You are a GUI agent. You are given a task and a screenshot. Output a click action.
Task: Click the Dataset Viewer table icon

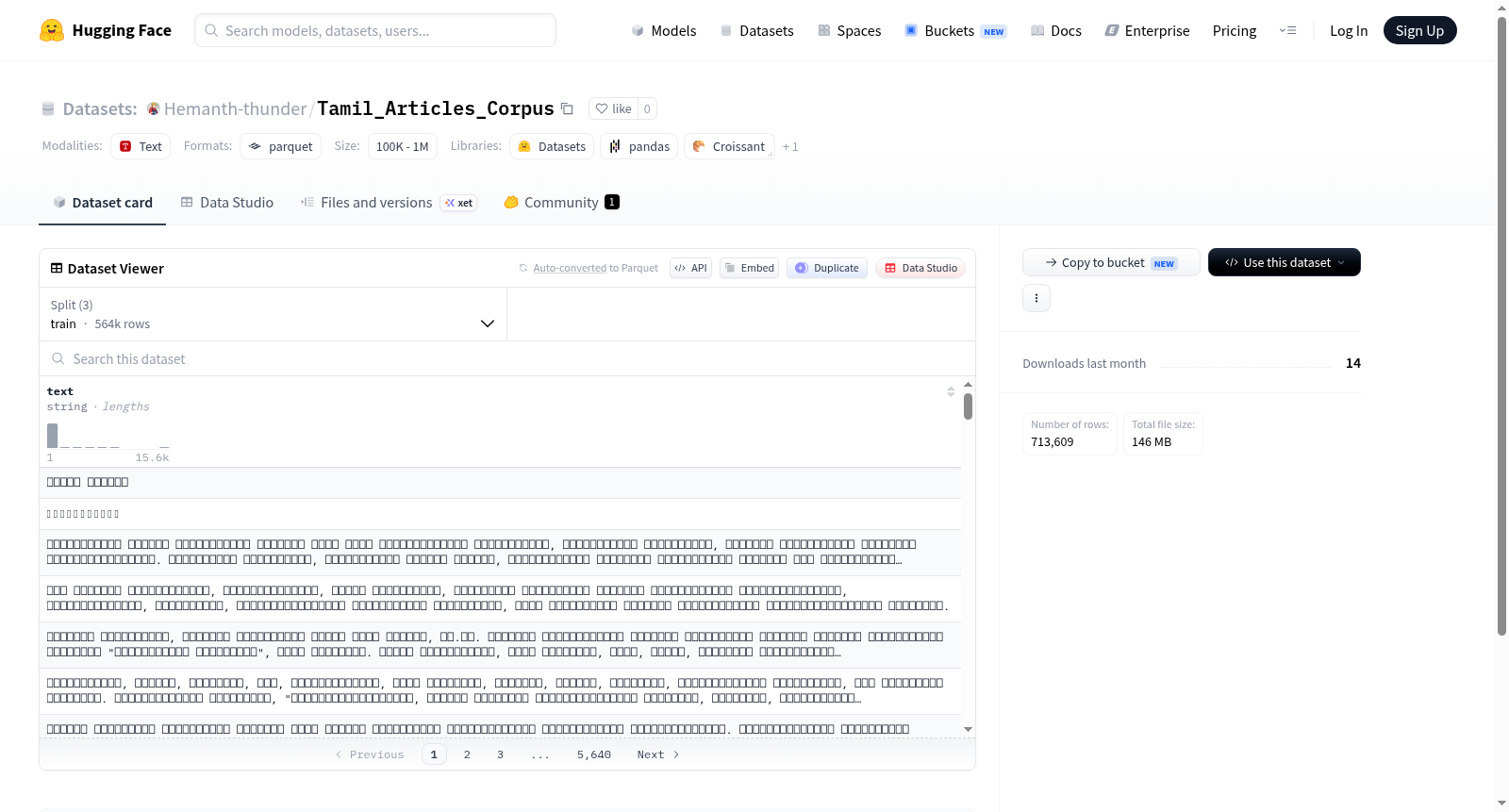coord(57,268)
